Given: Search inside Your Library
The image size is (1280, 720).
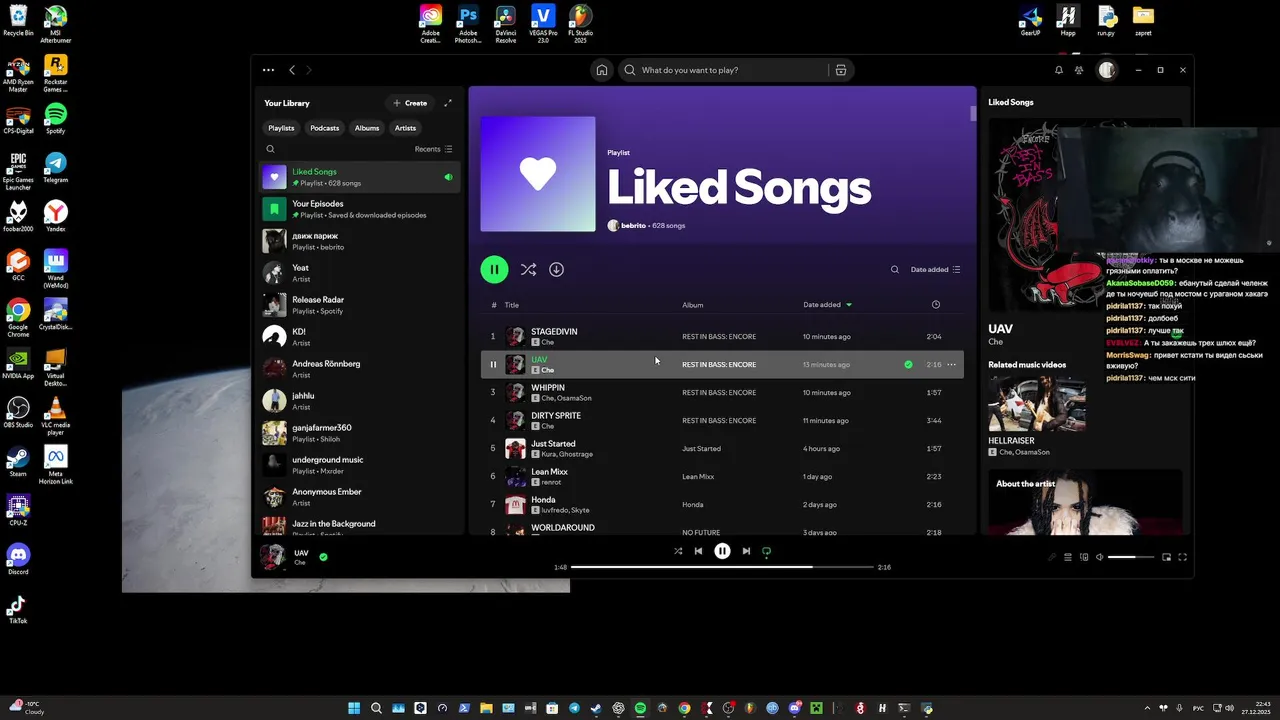Looking at the screenshot, I should click(x=270, y=149).
